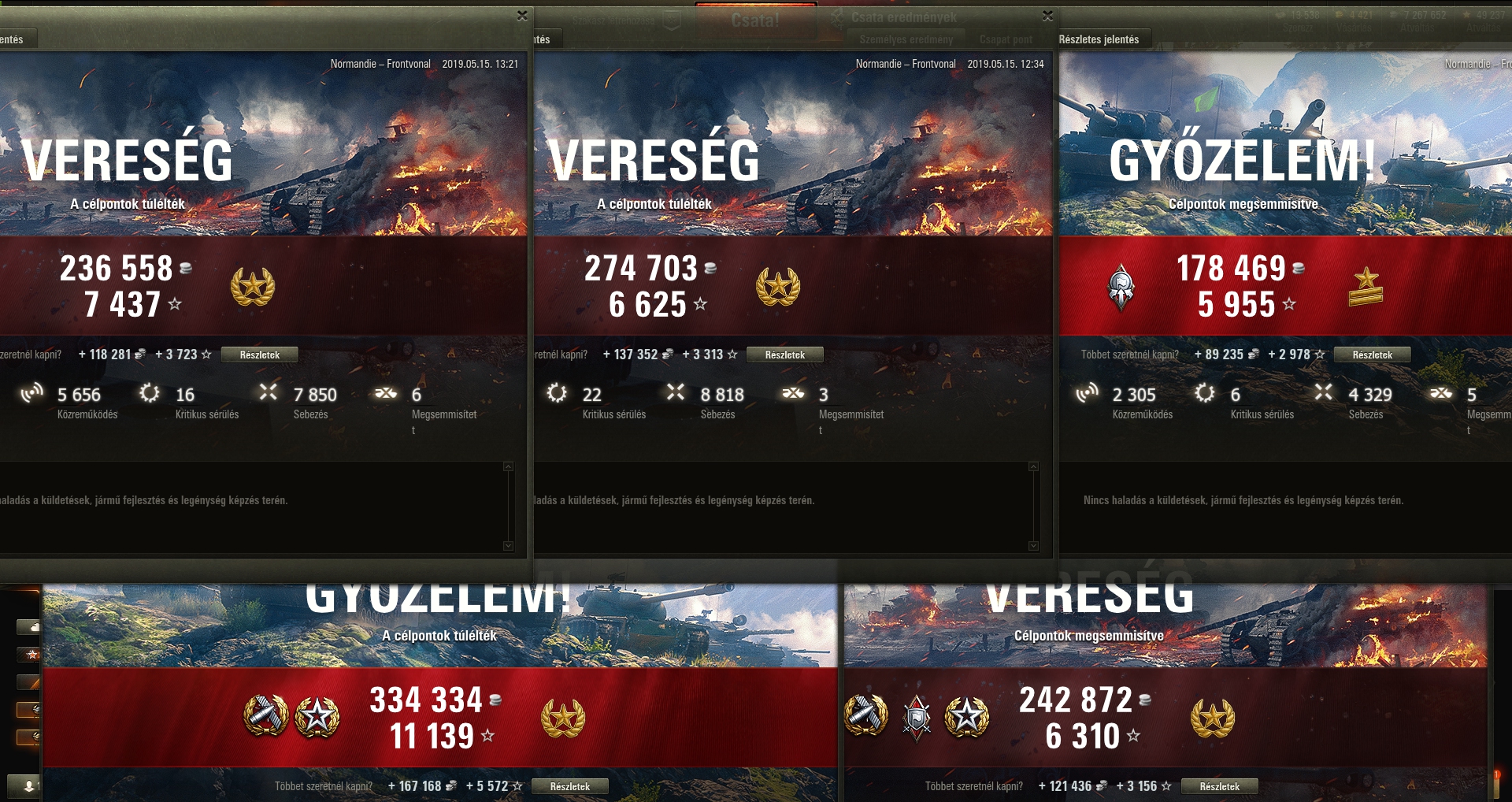The image size is (1512, 802).
Task: Click gold wreath medal beside 274 703
Action: pos(778,287)
